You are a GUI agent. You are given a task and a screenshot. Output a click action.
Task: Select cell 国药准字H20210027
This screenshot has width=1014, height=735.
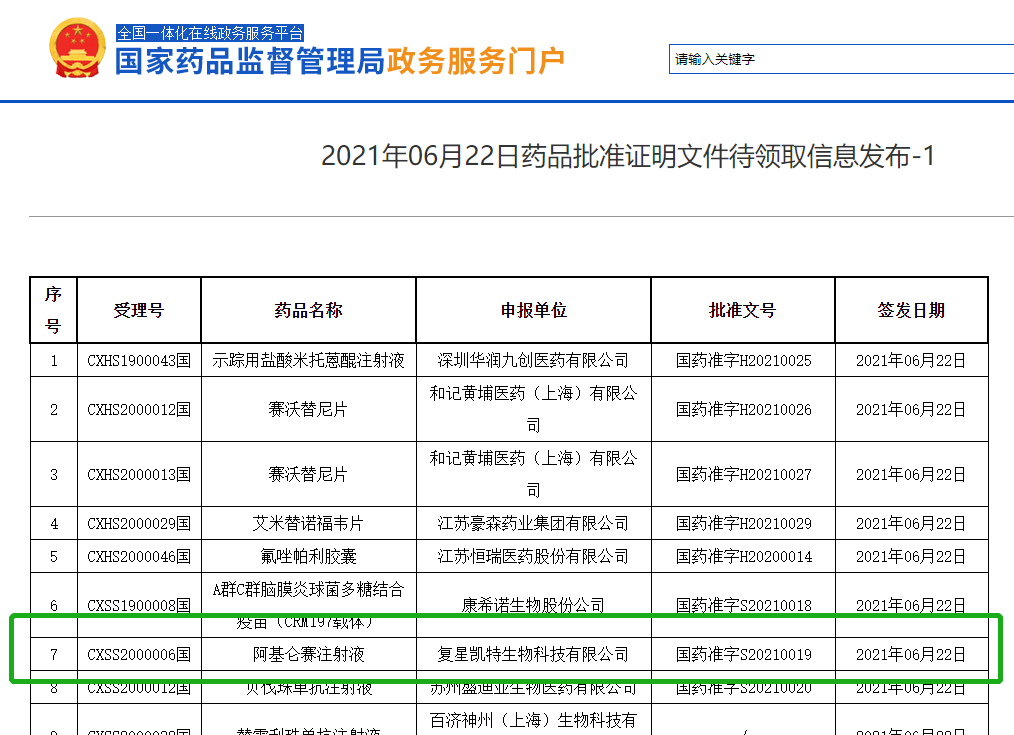[743, 474]
